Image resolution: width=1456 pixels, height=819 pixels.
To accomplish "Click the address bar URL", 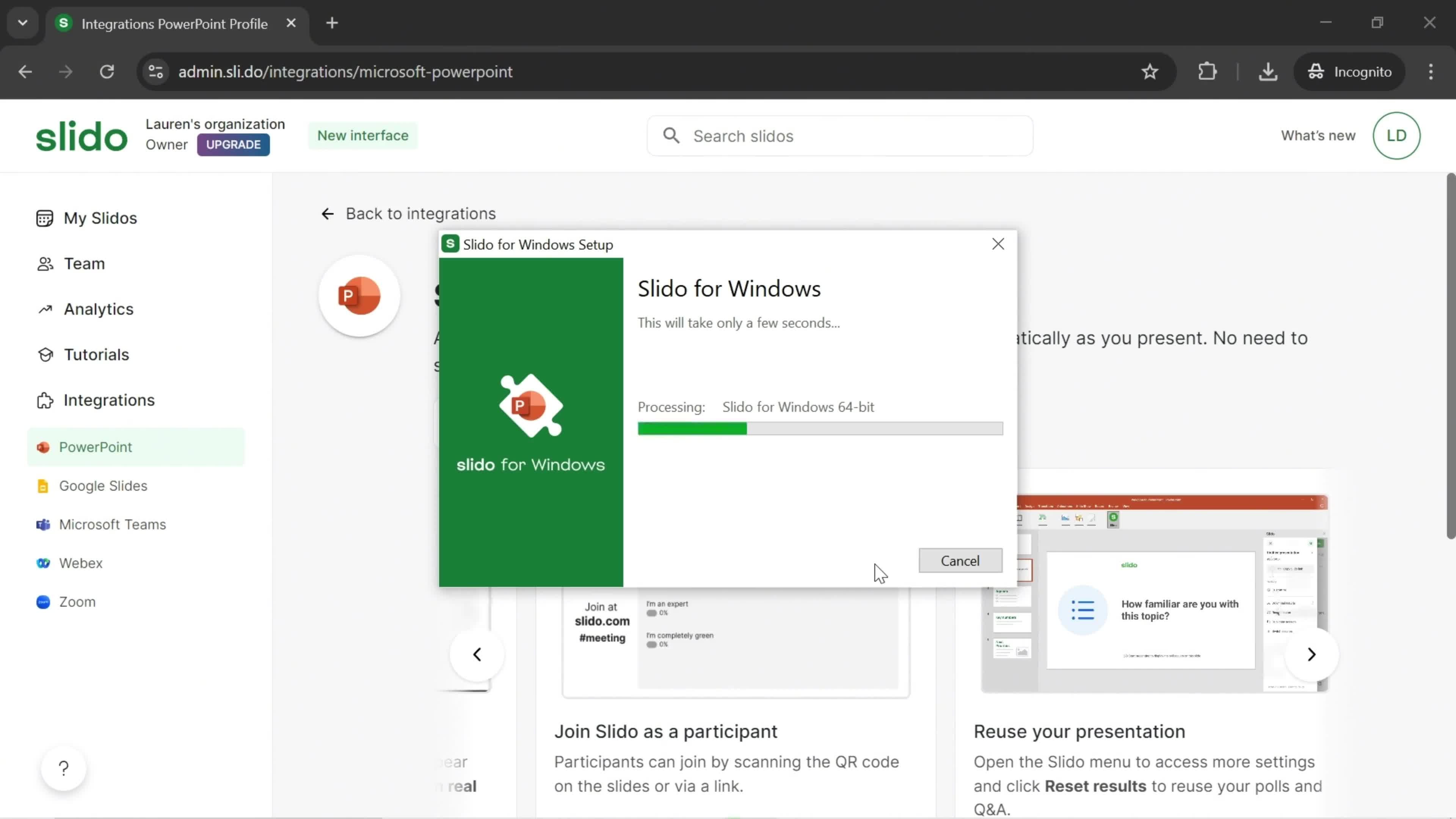I will (345, 72).
